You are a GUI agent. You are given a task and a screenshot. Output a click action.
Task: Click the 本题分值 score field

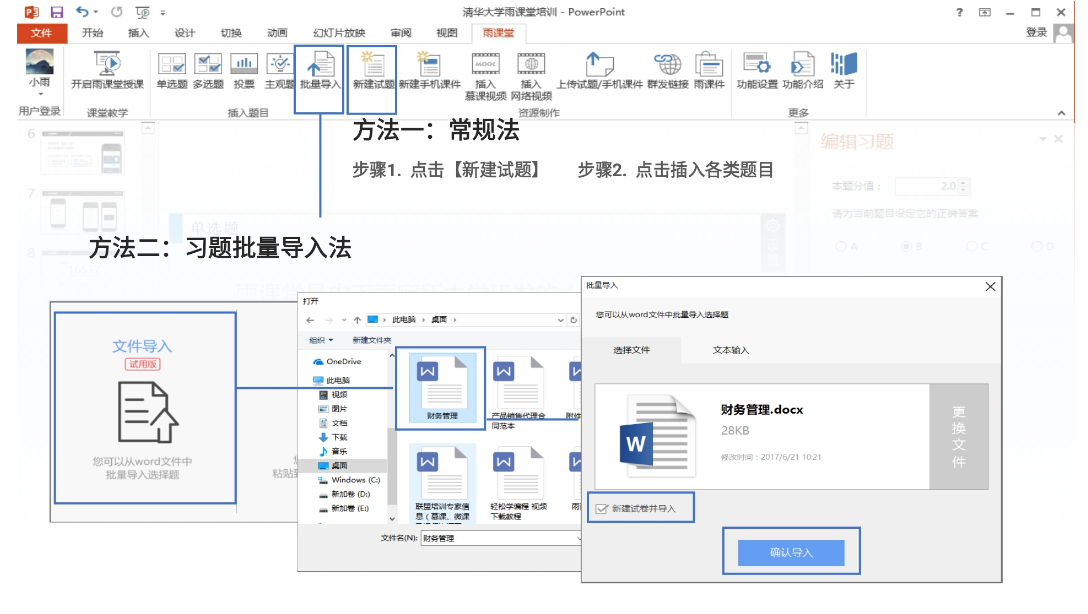[x=928, y=186]
